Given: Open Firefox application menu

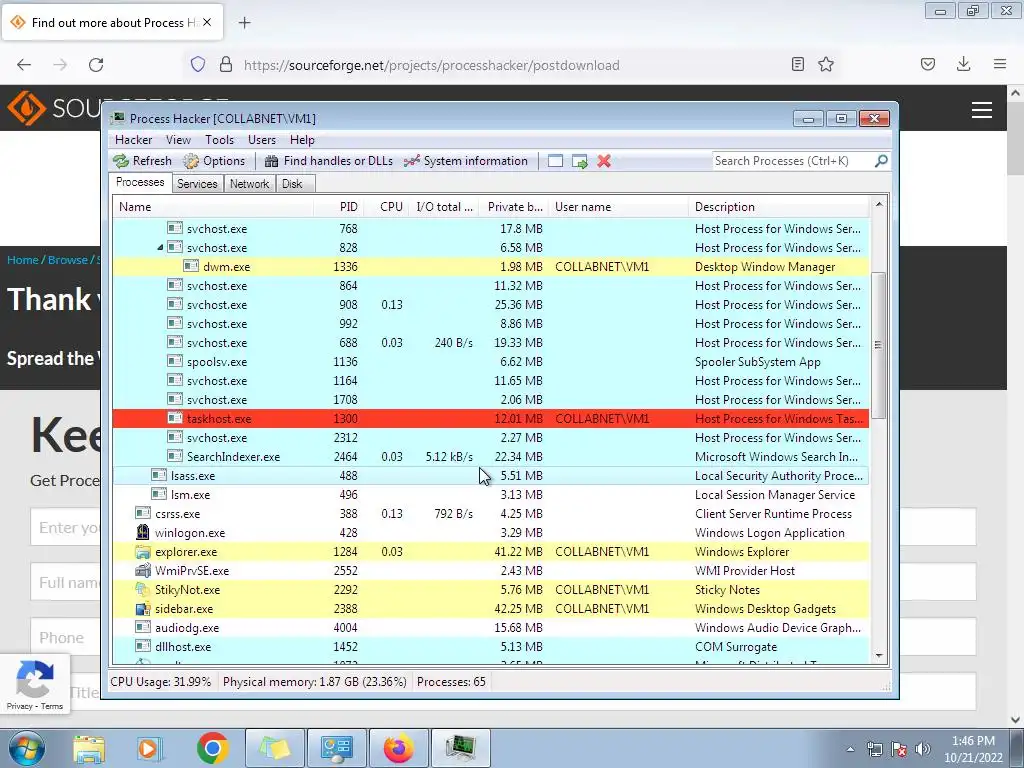Looking at the screenshot, I should click(x=1000, y=64).
